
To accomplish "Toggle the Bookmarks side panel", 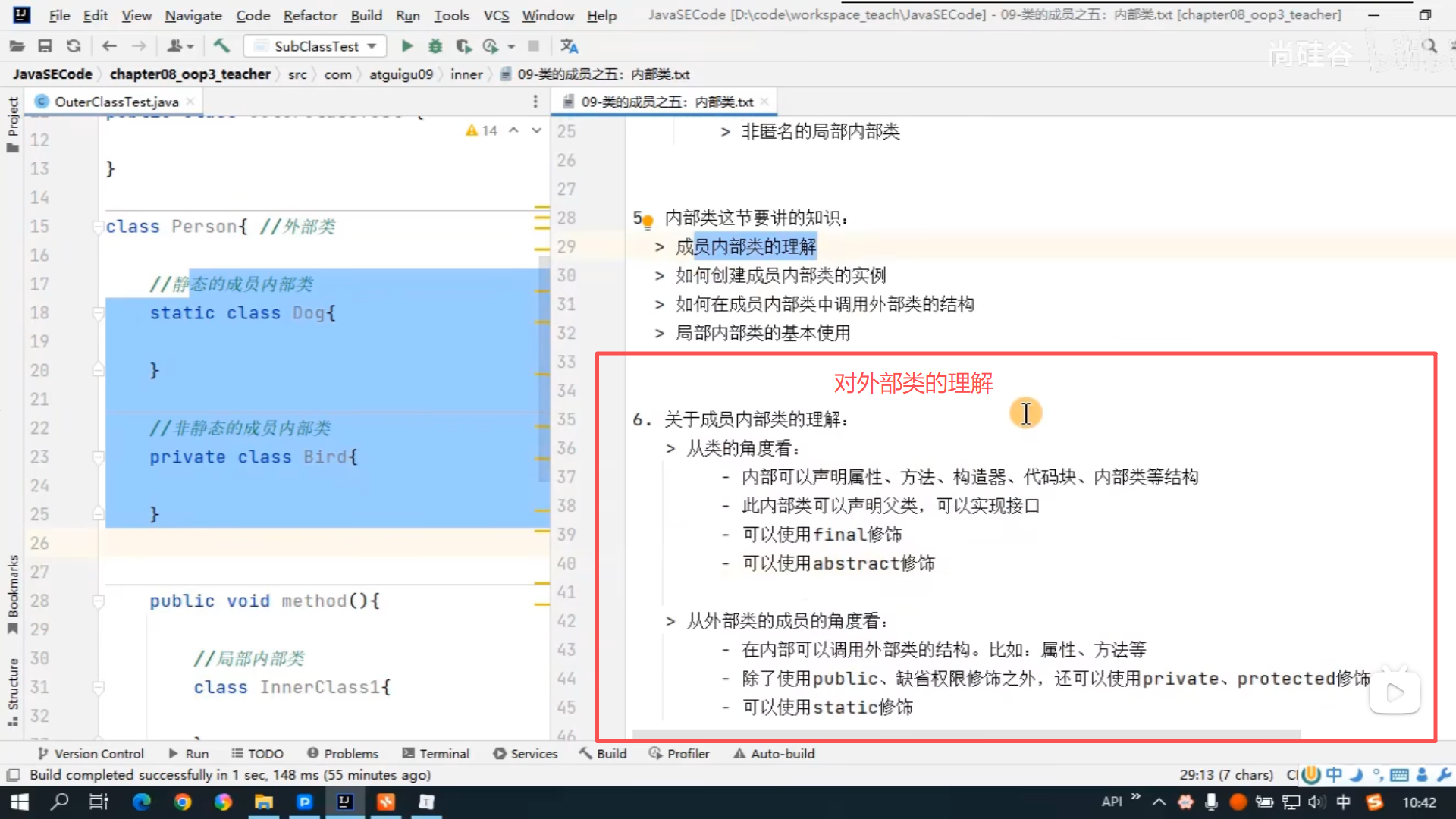I will (x=12, y=595).
